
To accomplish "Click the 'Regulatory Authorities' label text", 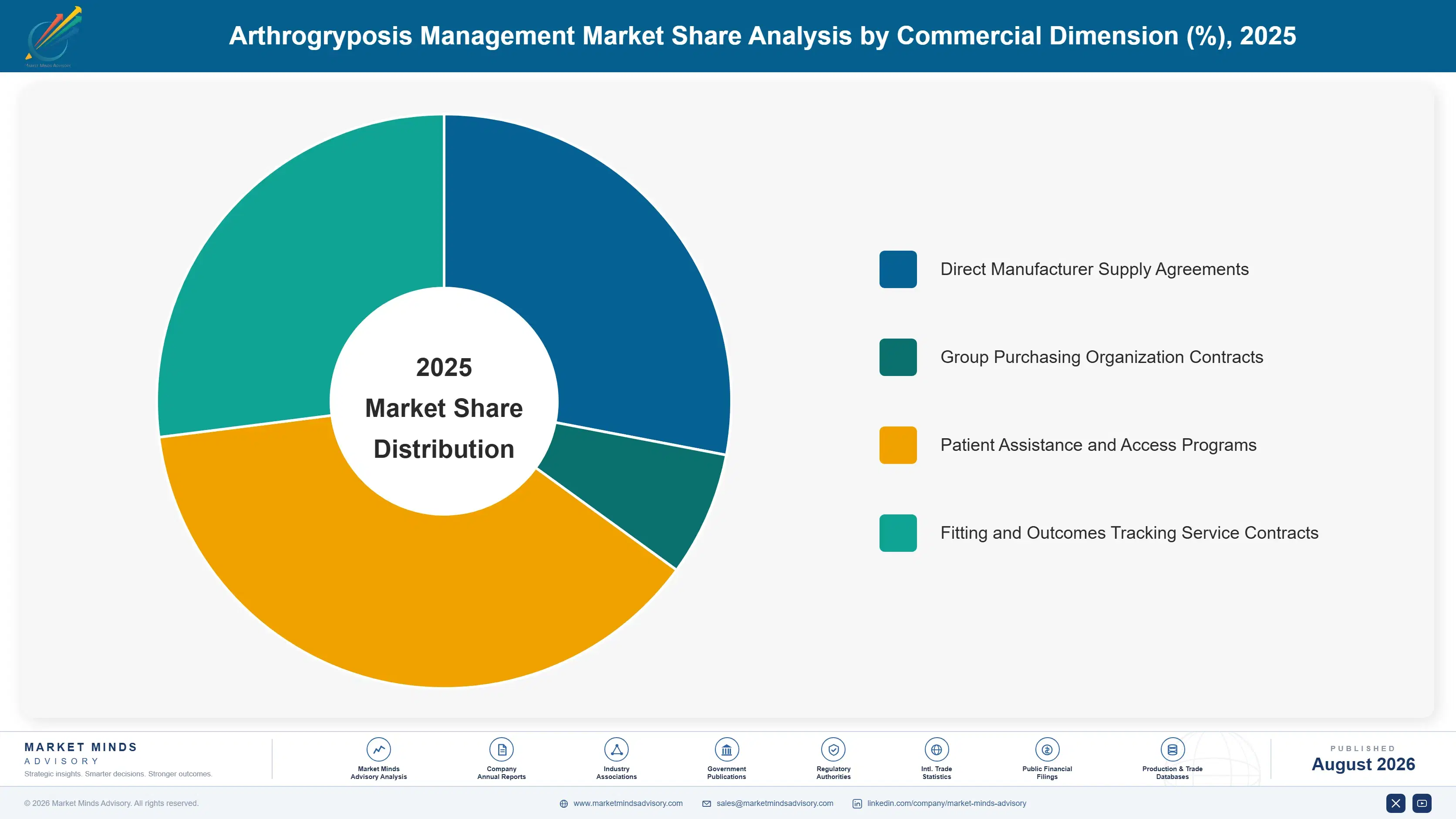I will 834,773.
